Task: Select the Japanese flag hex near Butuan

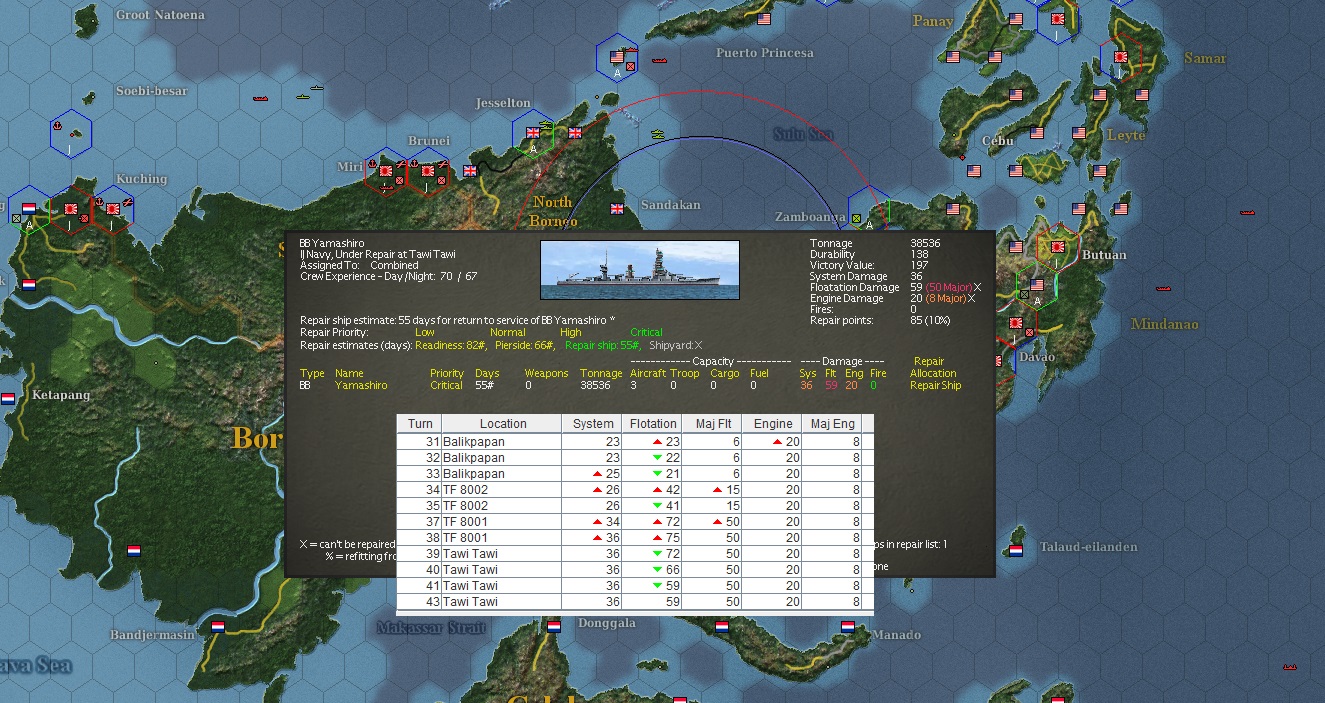Action: click(1055, 246)
